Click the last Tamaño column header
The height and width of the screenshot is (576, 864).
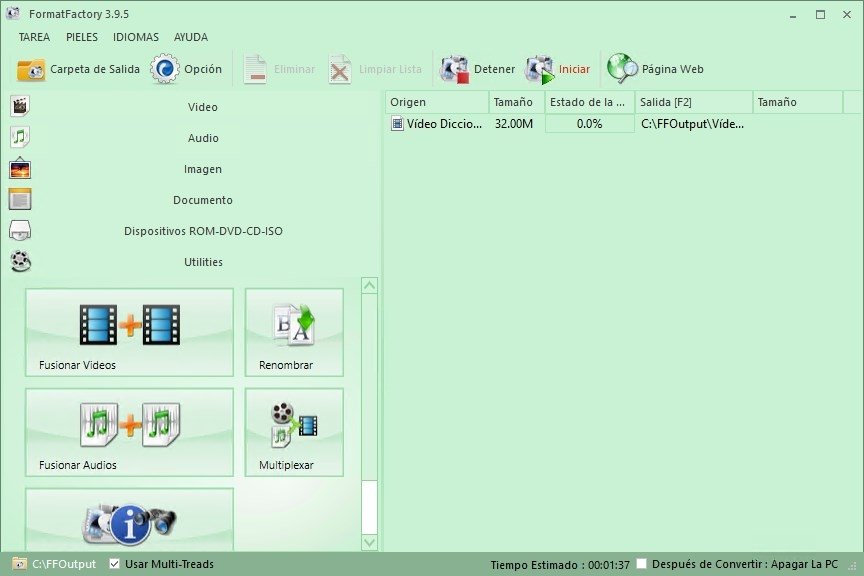(798, 102)
